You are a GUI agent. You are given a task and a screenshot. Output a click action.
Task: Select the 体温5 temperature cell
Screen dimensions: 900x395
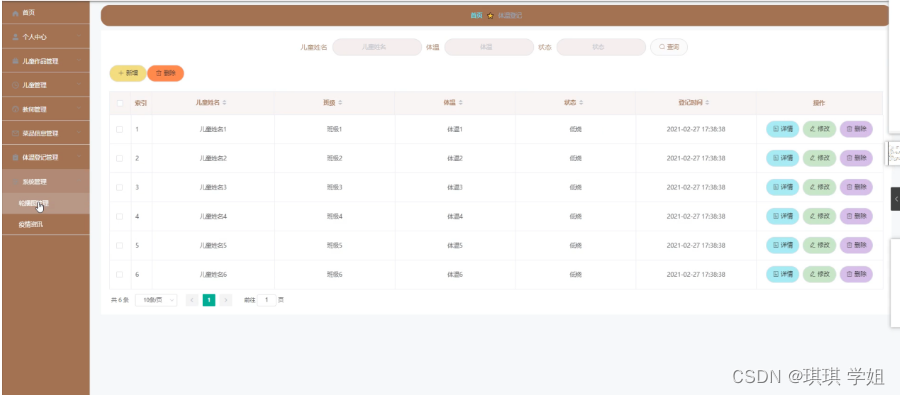click(x=455, y=245)
